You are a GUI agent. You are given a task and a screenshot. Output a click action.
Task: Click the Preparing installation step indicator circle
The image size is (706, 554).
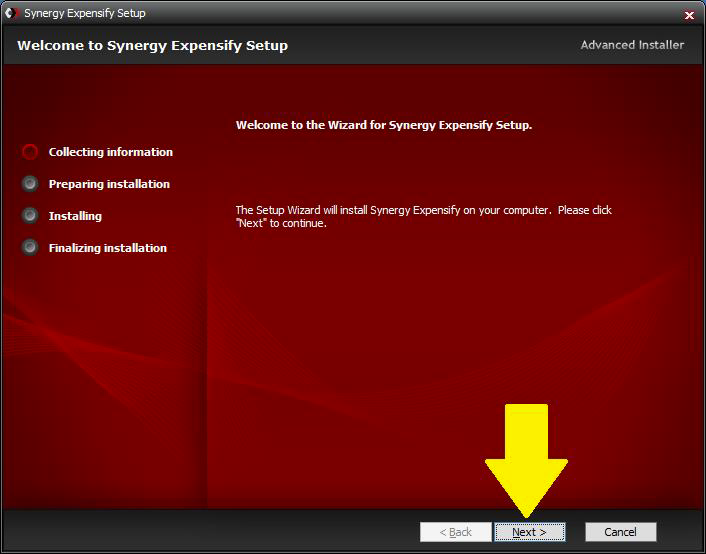(30, 184)
